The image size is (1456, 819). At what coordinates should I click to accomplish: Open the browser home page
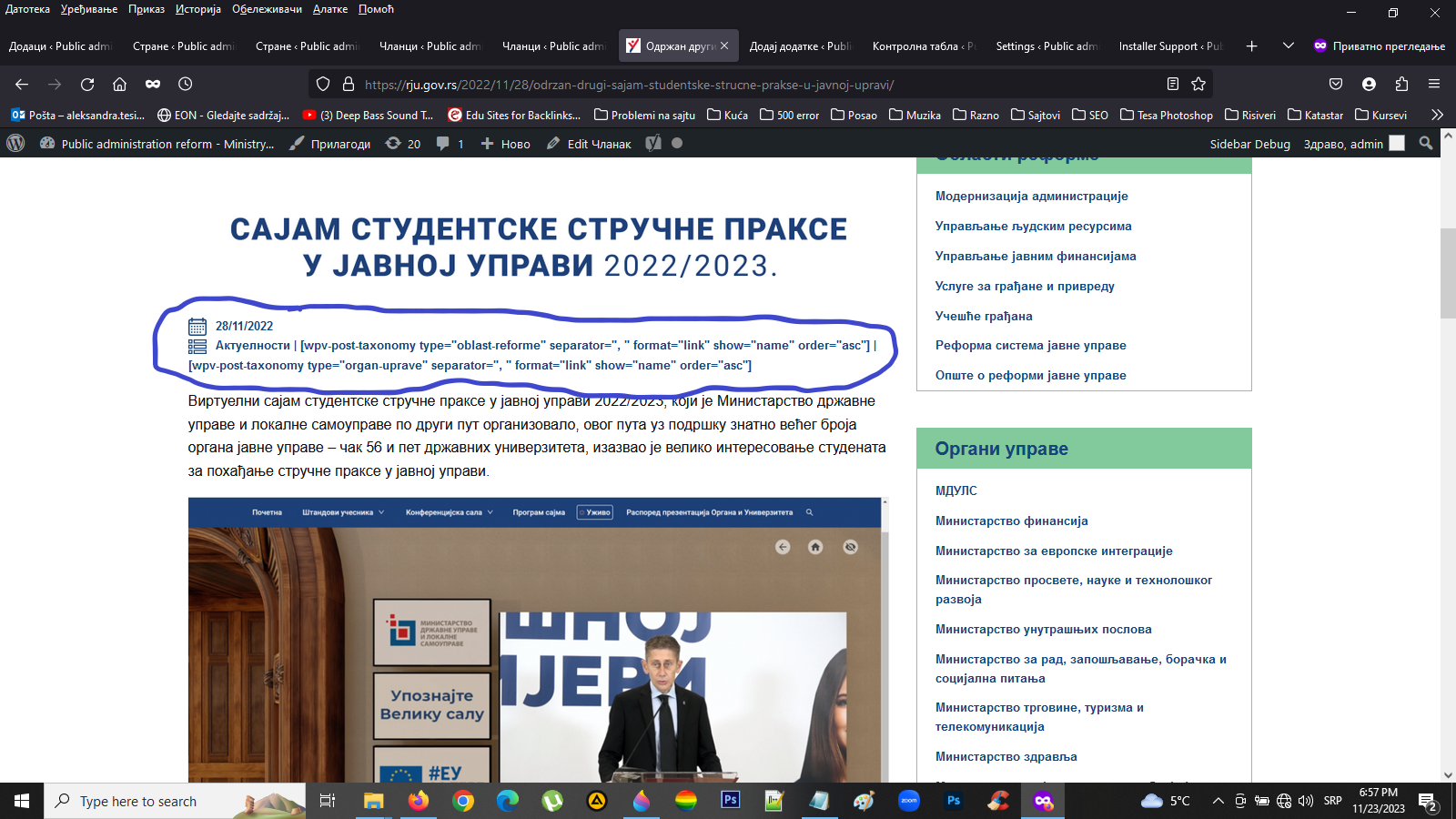pyautogui.click(x=119, y=84)
